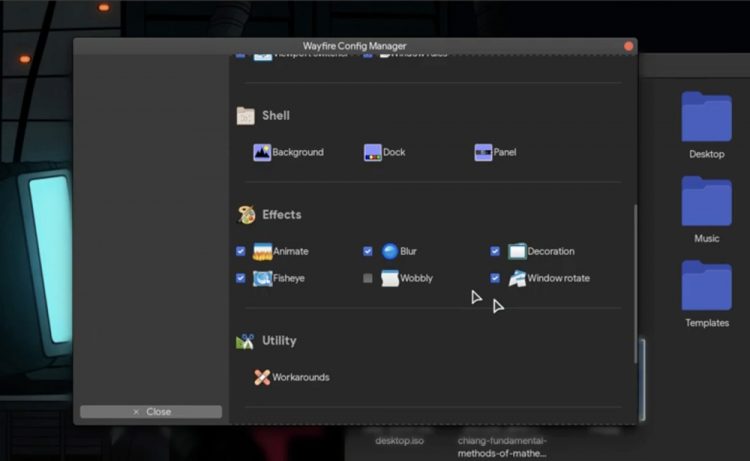This screenshot has height=461, width=750.
Task: Click the Workarounds label text
Action: [x=301, y=377]
